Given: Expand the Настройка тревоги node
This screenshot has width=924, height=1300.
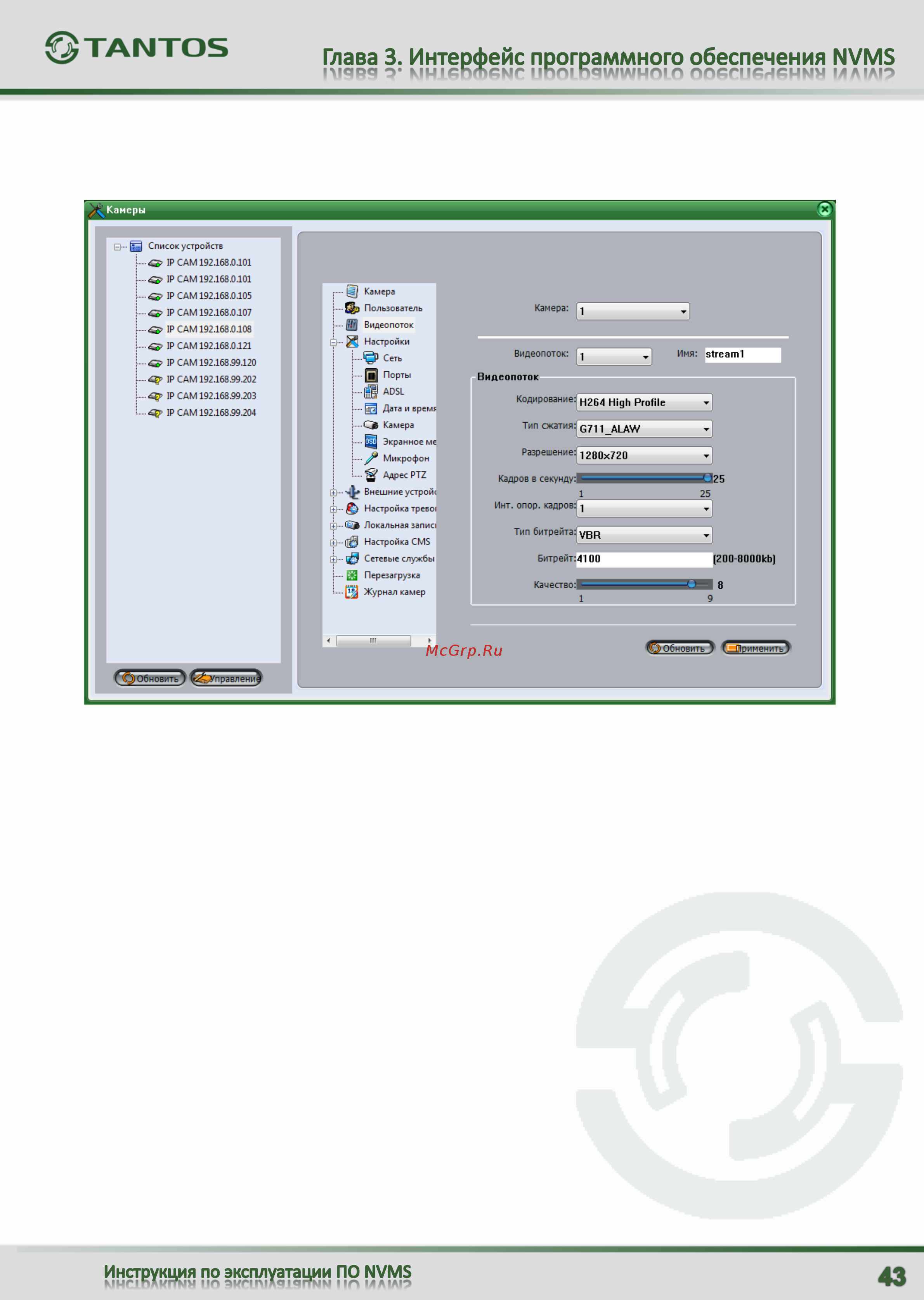Looking at the screenshot, I should tap(333, 509).
